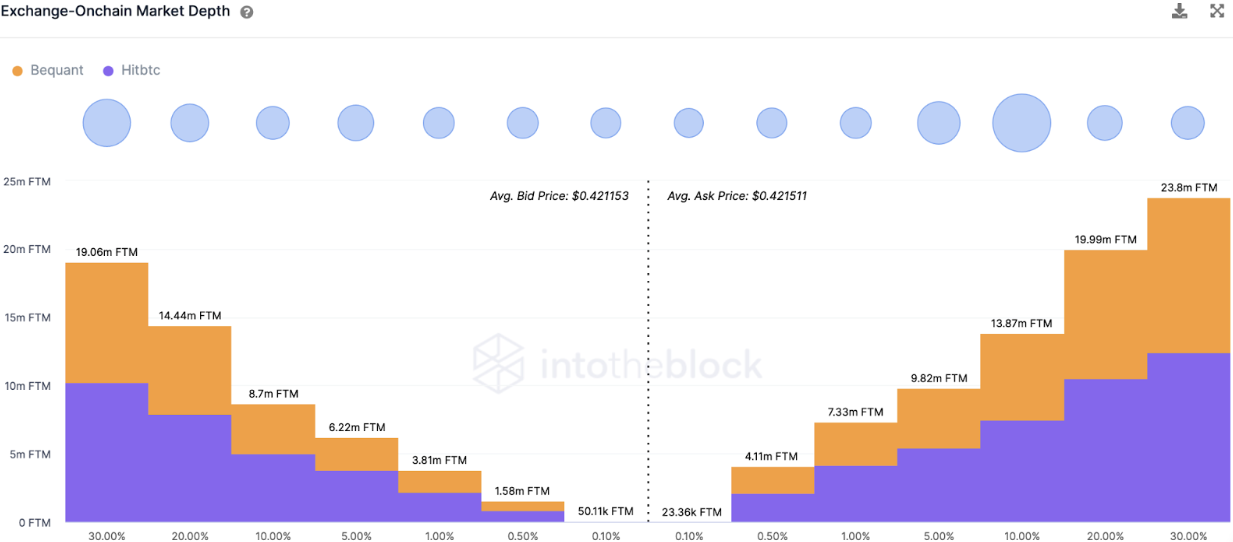Expand chart to fullscreen

pyautogui.click(x=1217, y=11)
